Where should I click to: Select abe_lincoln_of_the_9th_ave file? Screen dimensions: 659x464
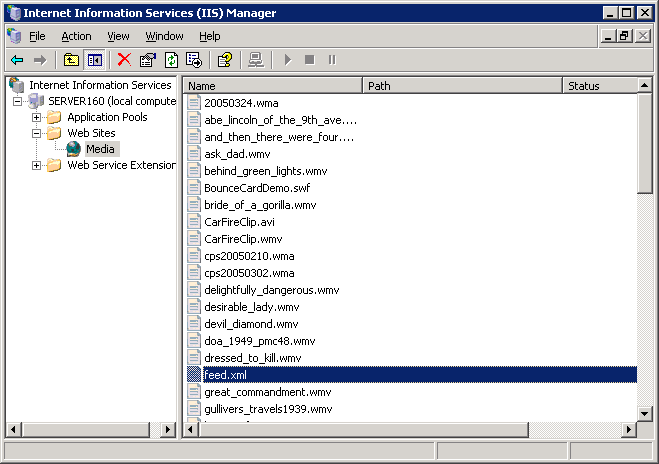280,120
